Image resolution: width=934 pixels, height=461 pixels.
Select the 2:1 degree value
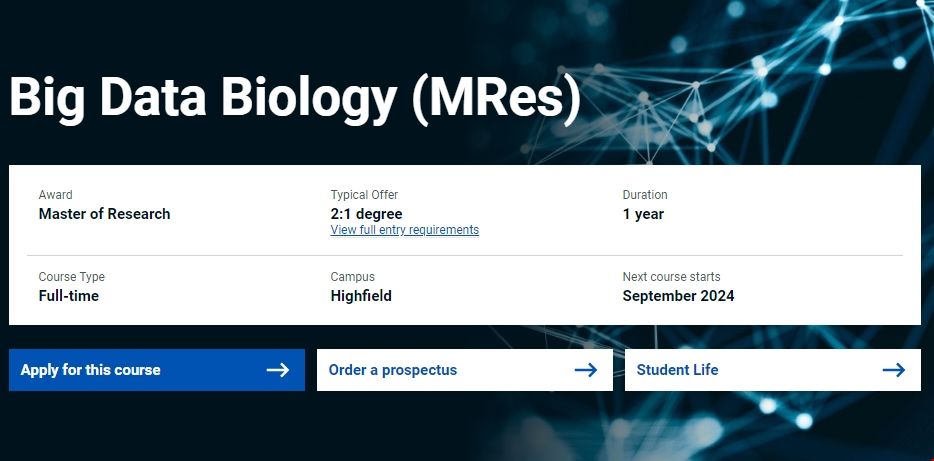tap(367, 214)
